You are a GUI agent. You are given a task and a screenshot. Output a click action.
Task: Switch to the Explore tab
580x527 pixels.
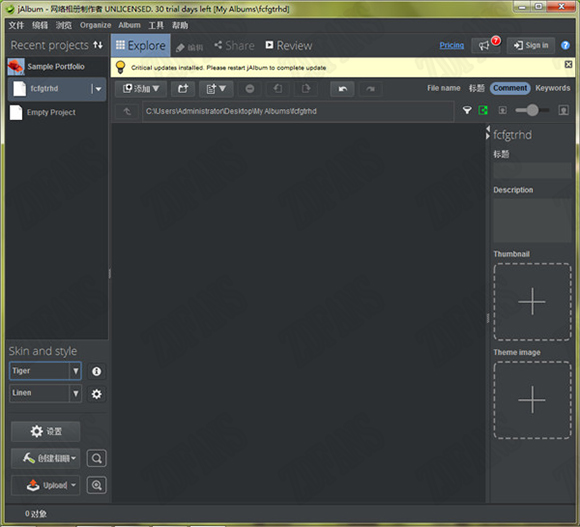pos(141,45)
